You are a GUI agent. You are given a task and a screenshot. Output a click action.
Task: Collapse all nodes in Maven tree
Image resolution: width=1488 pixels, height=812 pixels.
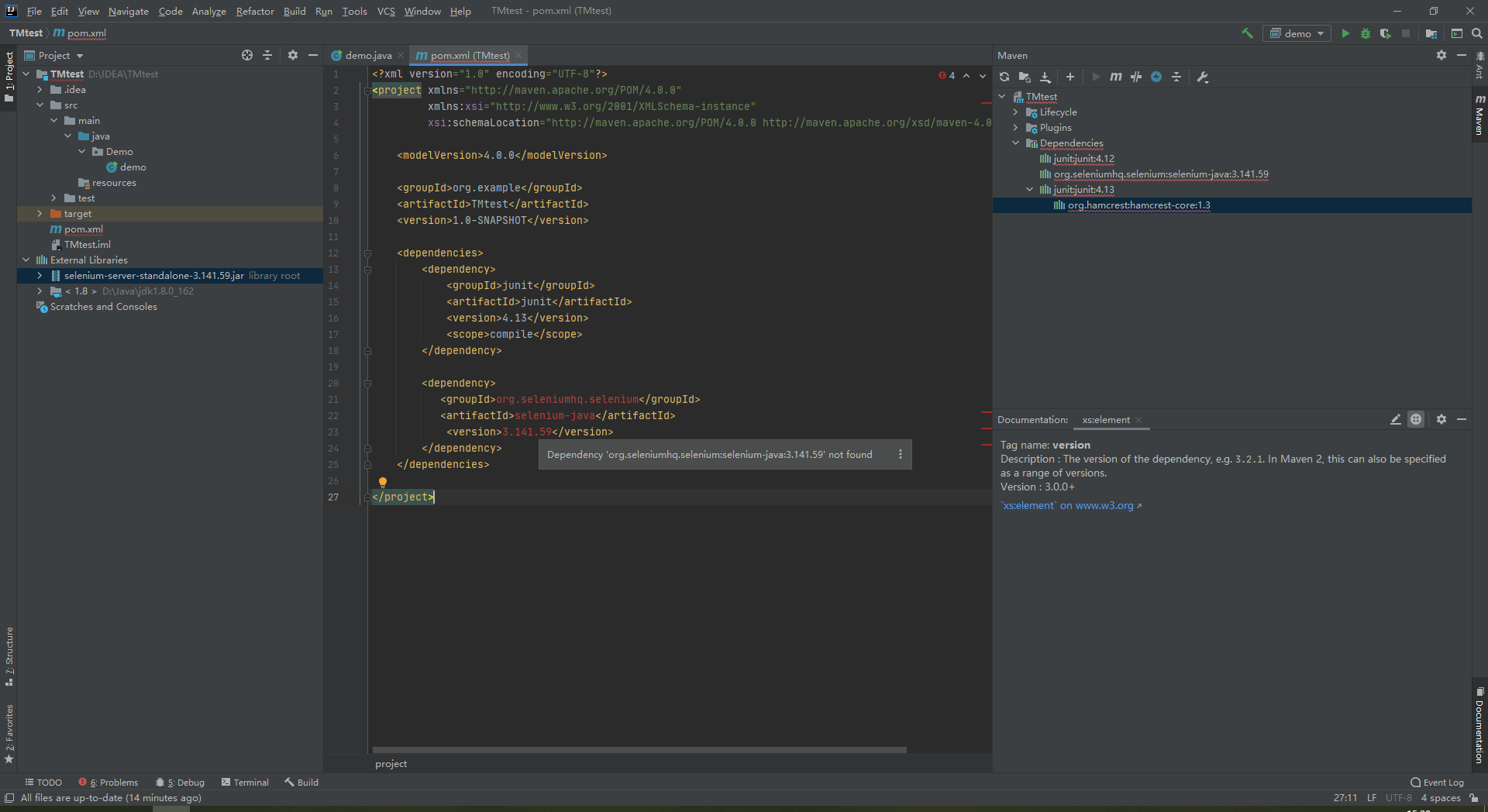pyautogui.click(x=1176, y=77)
